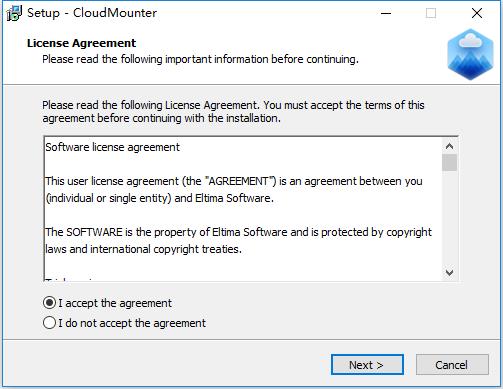The image size is (503, 389).
Task: Click the paragraph mentioning AGREEMENT and Eltima Software
Action: [234, 190]
